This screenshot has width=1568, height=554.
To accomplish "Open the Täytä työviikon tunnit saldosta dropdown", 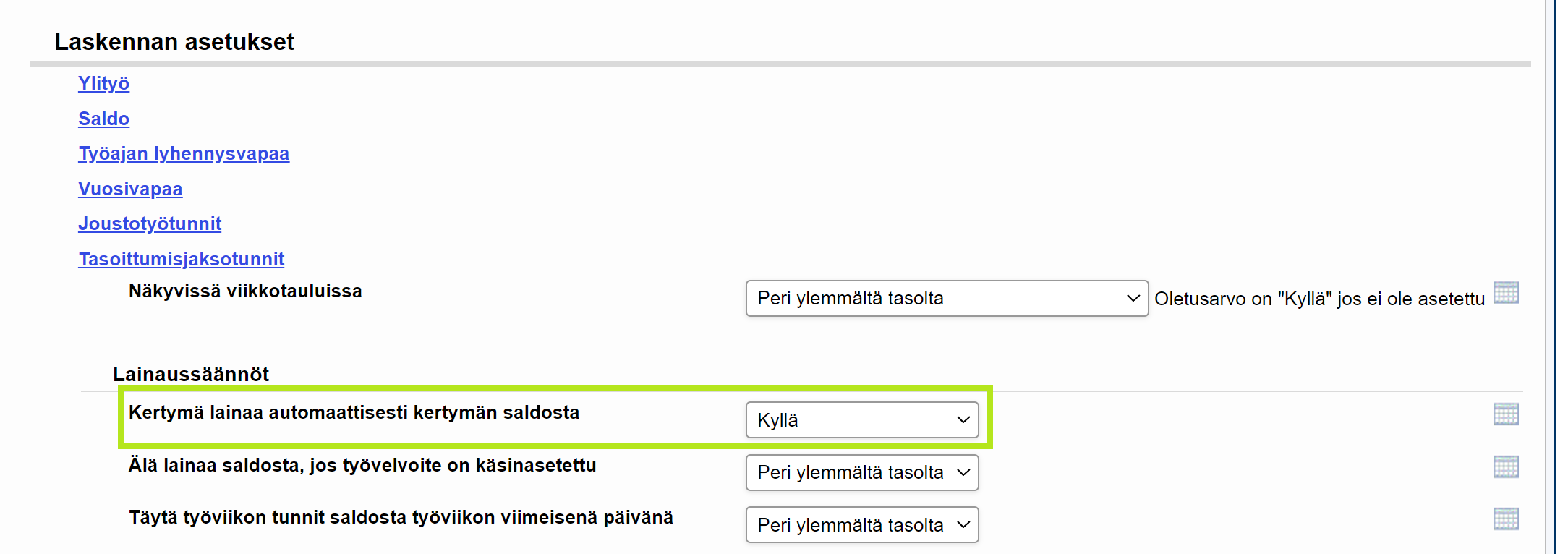I will [862, 525].
